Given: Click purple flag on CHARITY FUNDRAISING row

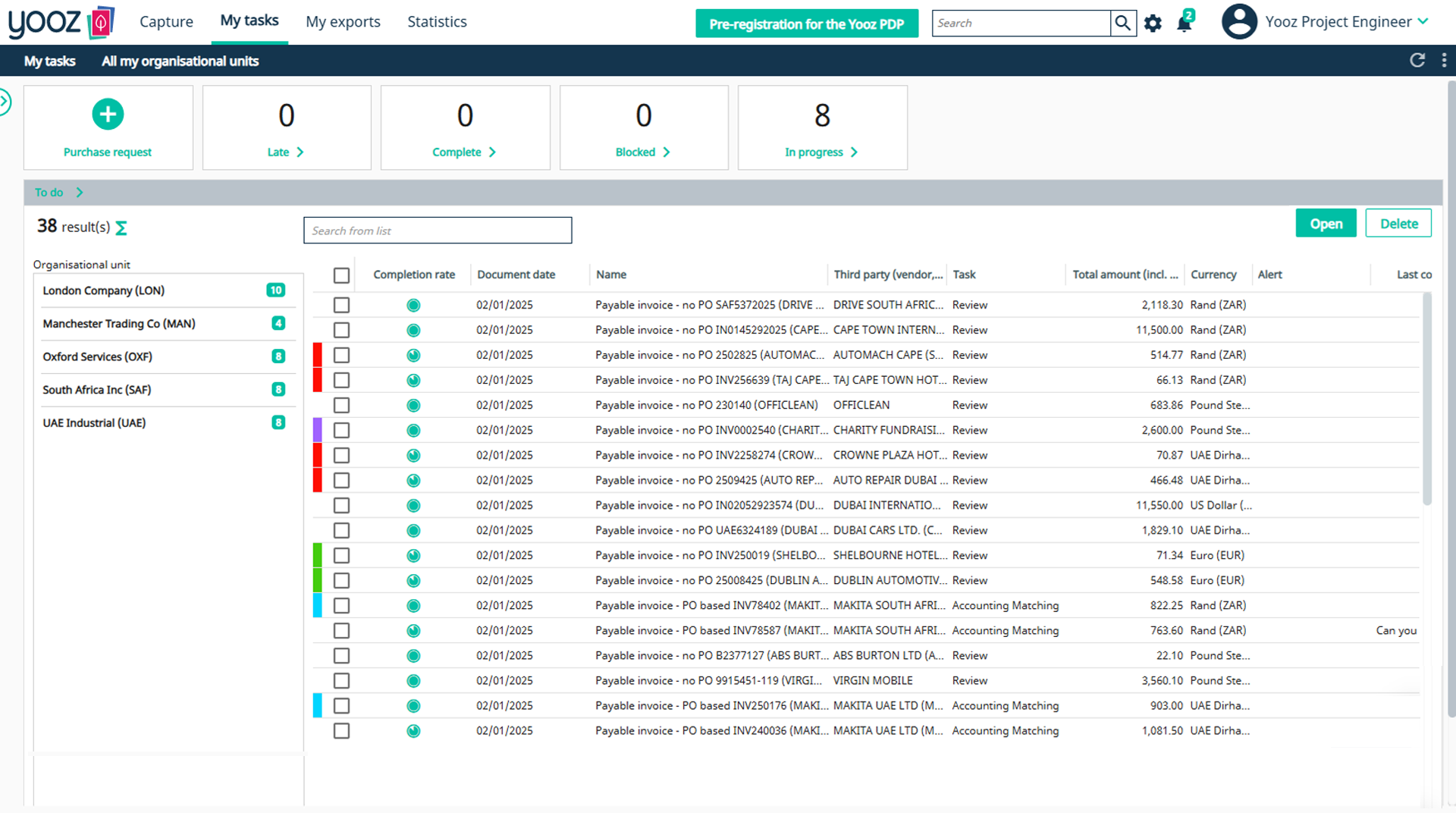Looking at the screenshot, I should coord(318,430).
